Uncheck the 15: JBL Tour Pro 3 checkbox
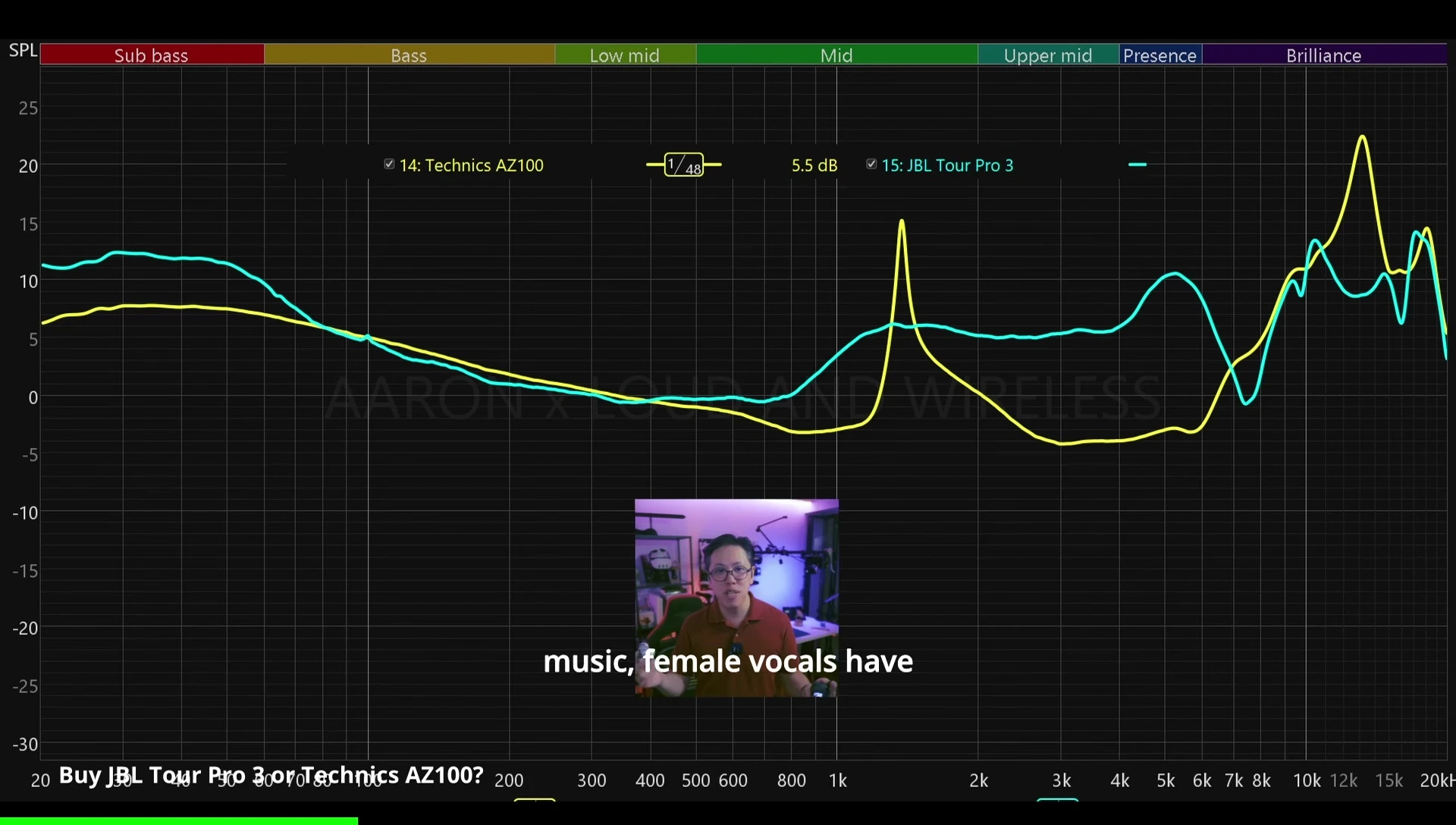Image resolution: width=1456 pixels, height=825 pixels. coord(871,164)
